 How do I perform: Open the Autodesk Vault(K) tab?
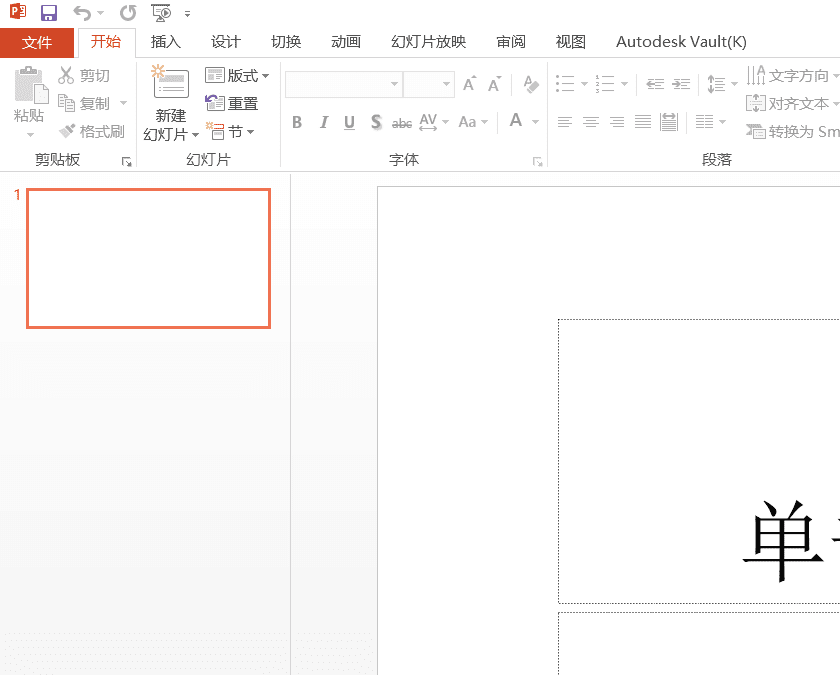coord(681,42)
